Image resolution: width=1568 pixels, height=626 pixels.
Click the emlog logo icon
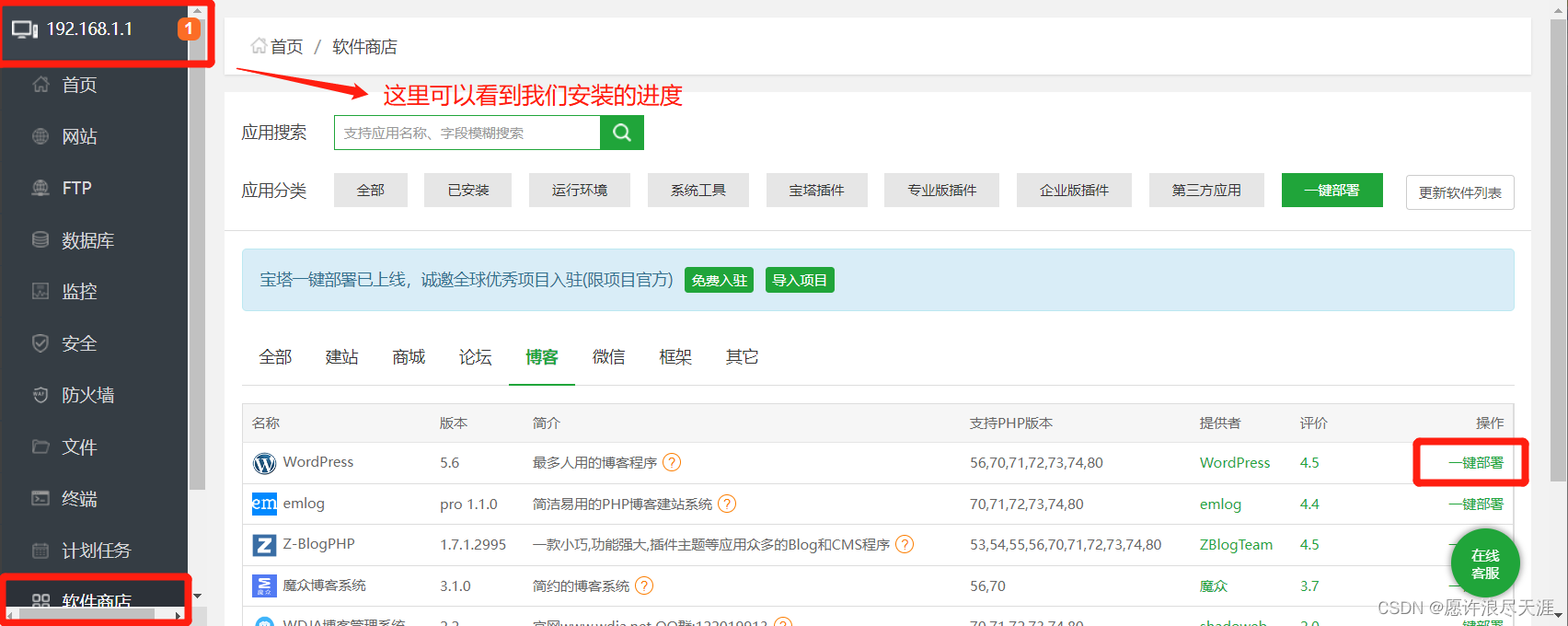point(264,504)
